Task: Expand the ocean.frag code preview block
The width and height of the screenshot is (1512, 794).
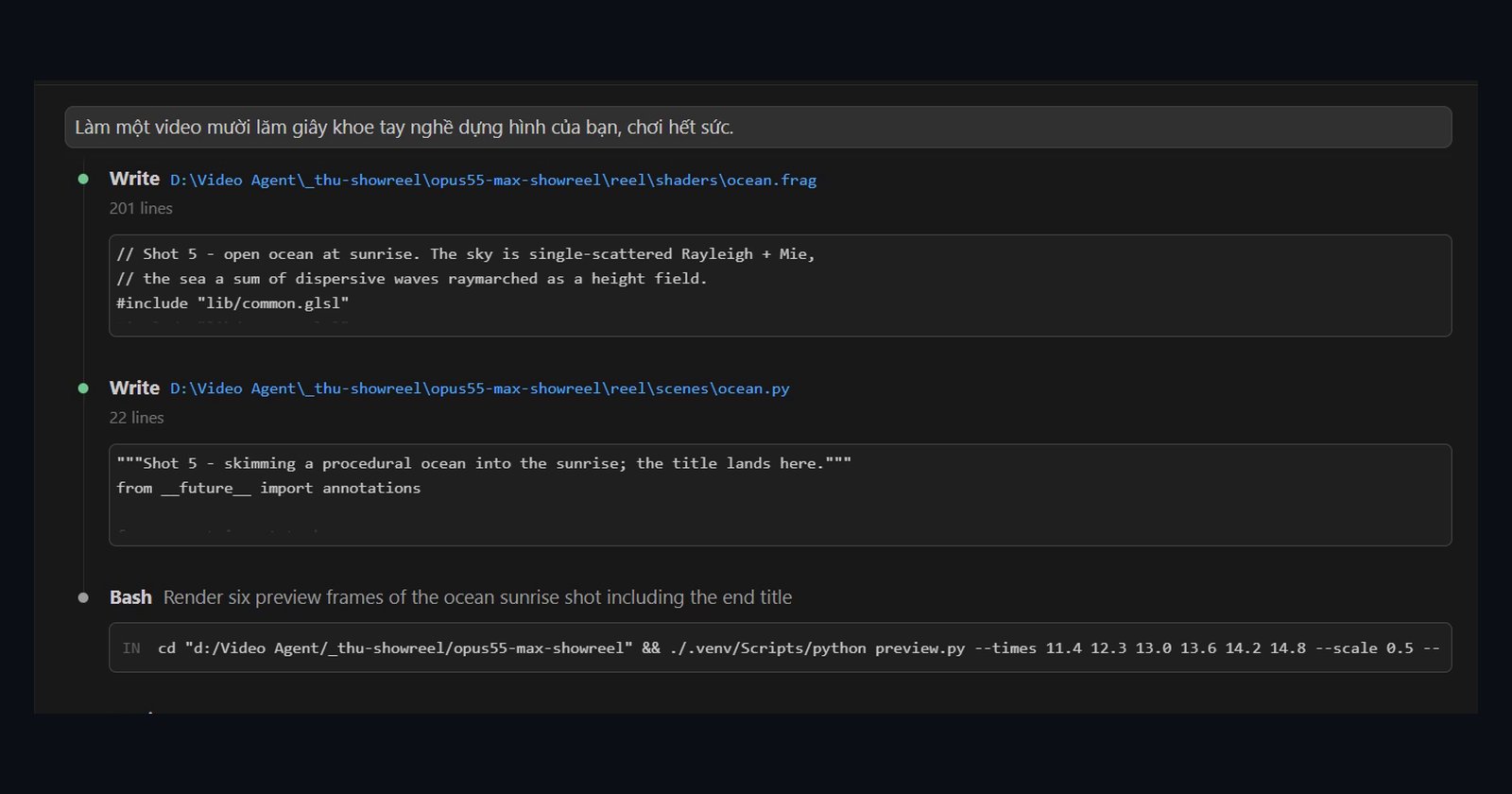Action: pos(780,285)
